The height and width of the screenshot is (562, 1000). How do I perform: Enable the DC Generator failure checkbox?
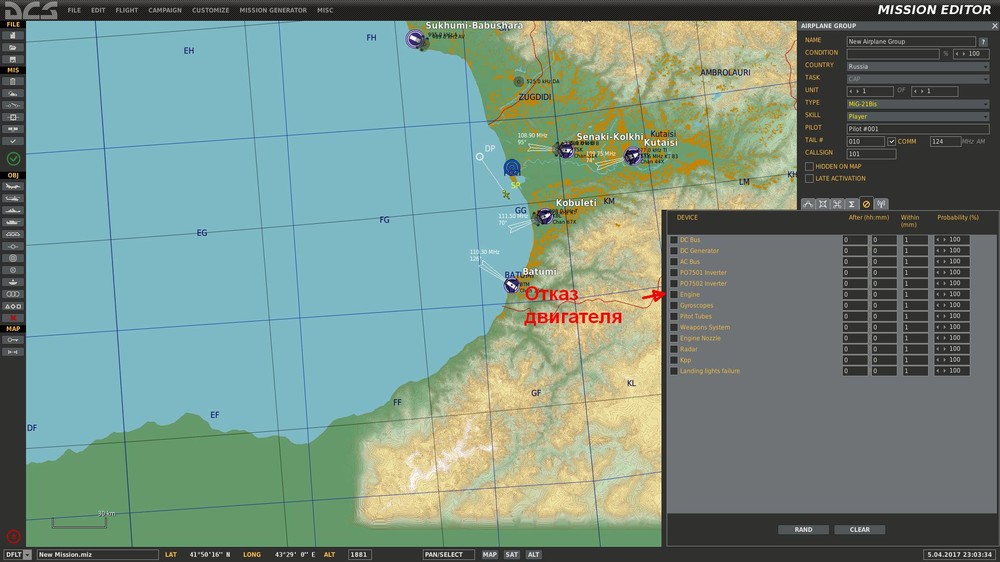[673, 251]
